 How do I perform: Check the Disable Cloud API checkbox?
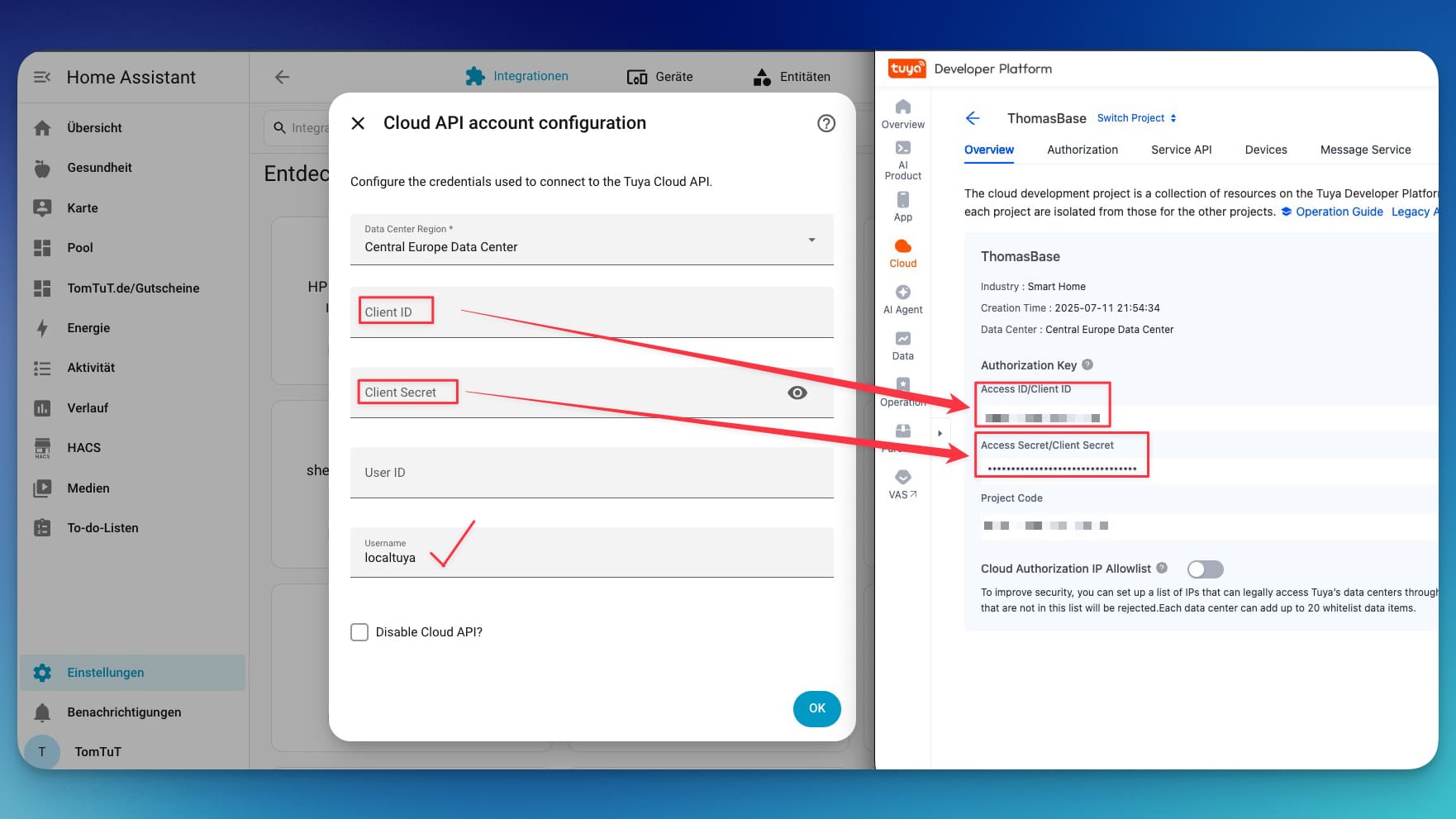tap(359, 632)
